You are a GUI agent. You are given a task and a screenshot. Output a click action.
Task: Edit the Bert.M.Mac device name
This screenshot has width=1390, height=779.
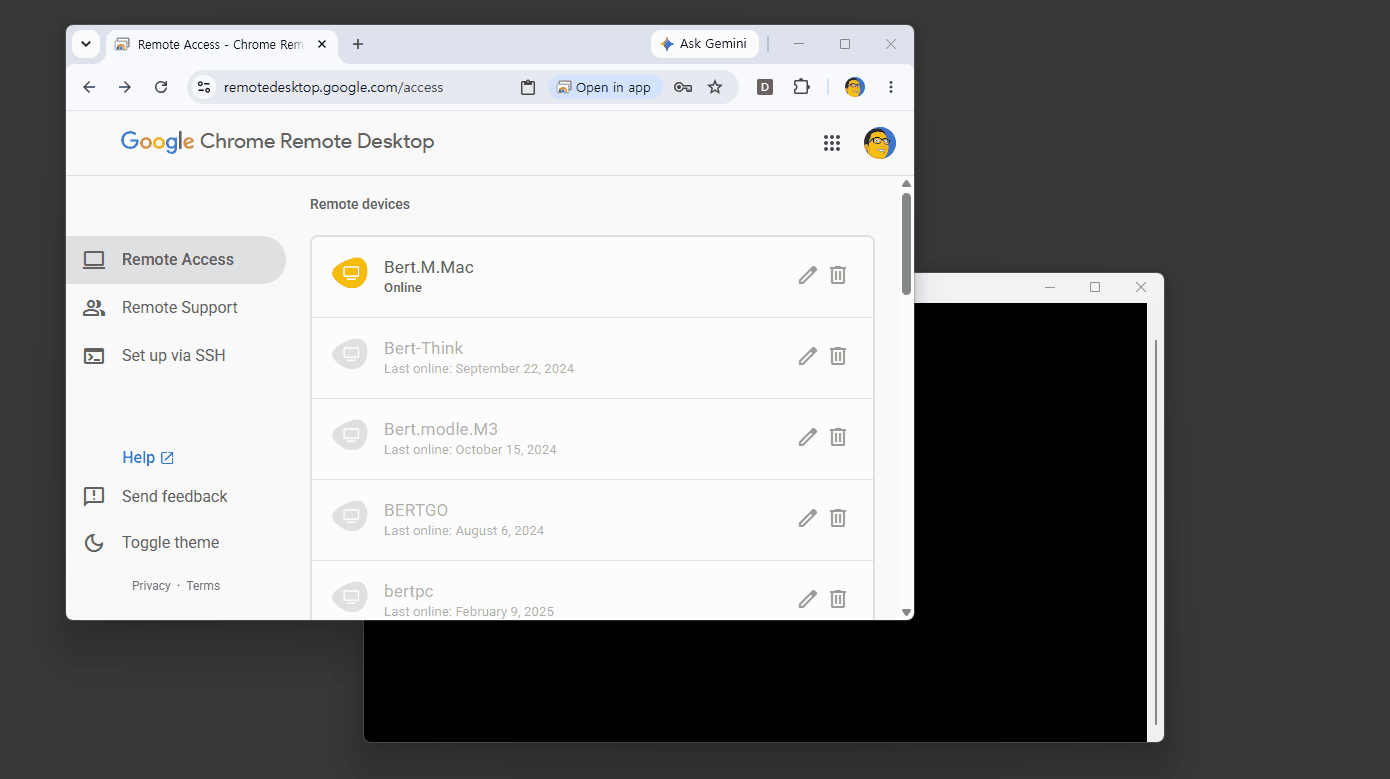pyautogui.click(x=808, y=275)
